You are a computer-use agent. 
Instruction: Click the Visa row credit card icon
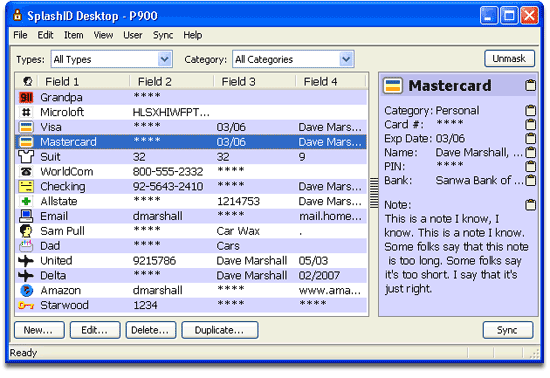[26, 127]
